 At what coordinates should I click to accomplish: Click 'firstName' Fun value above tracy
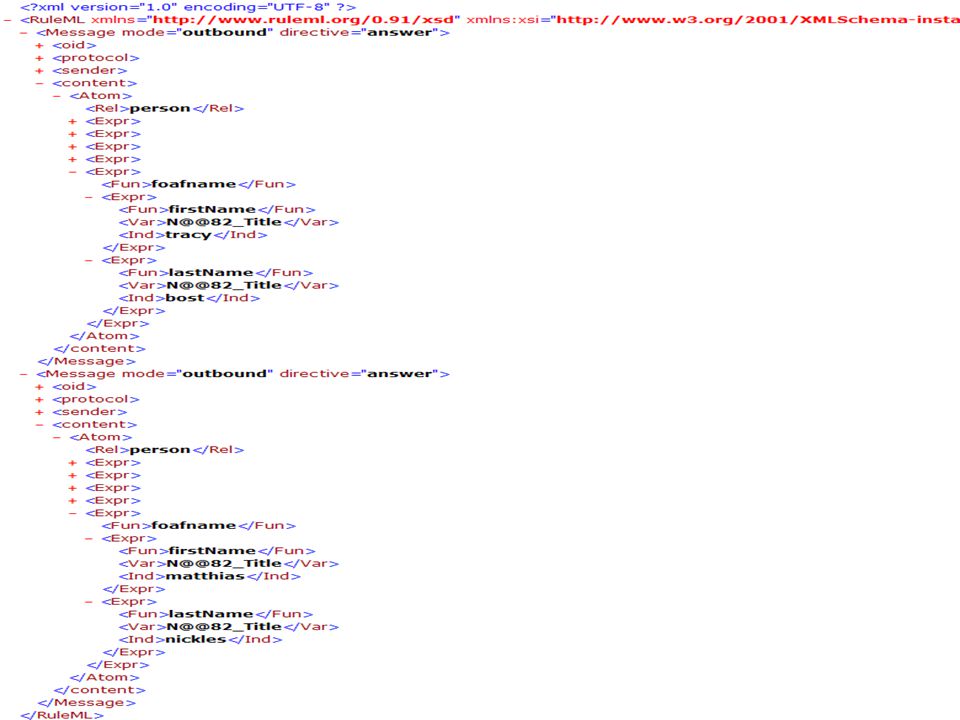click(x=212, y=209)
